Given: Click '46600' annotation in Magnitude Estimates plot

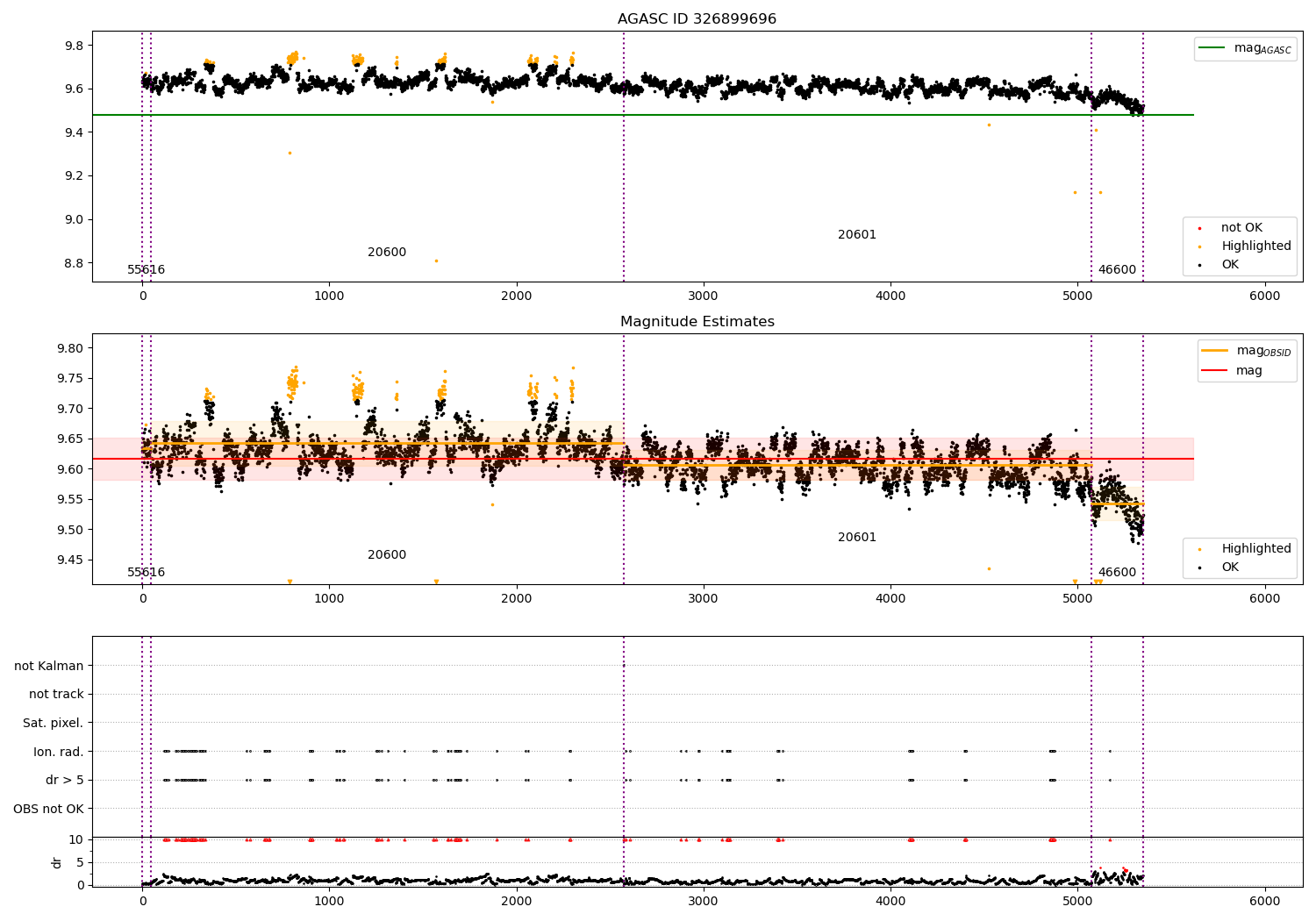Looking at the screenshot, I should pos(1117,573).
